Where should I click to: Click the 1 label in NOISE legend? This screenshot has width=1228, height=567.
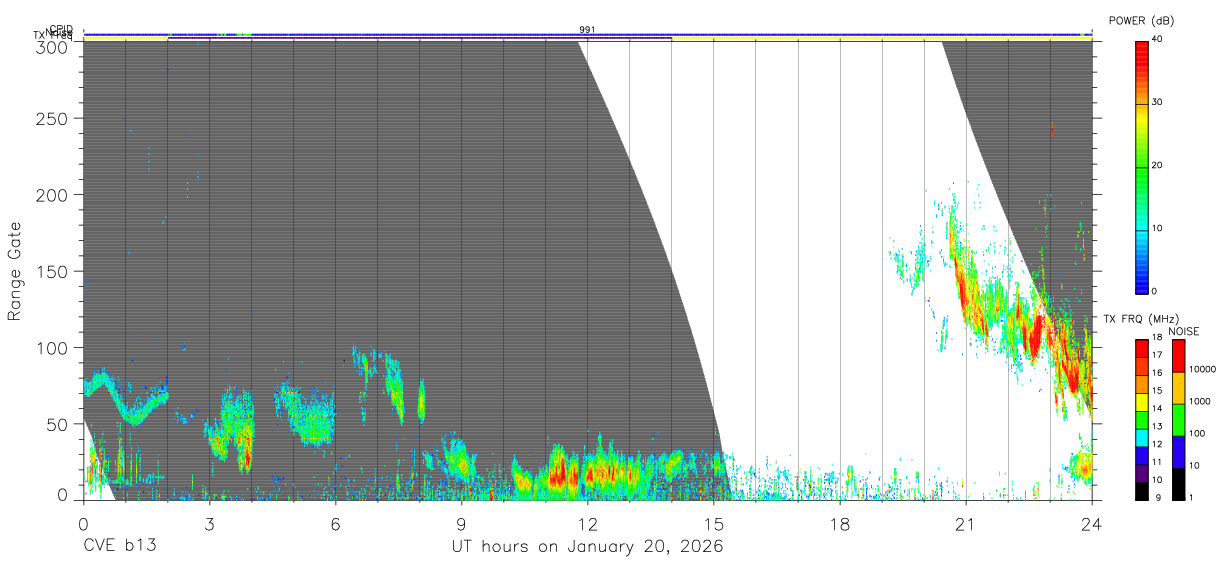coord(1192,498)
